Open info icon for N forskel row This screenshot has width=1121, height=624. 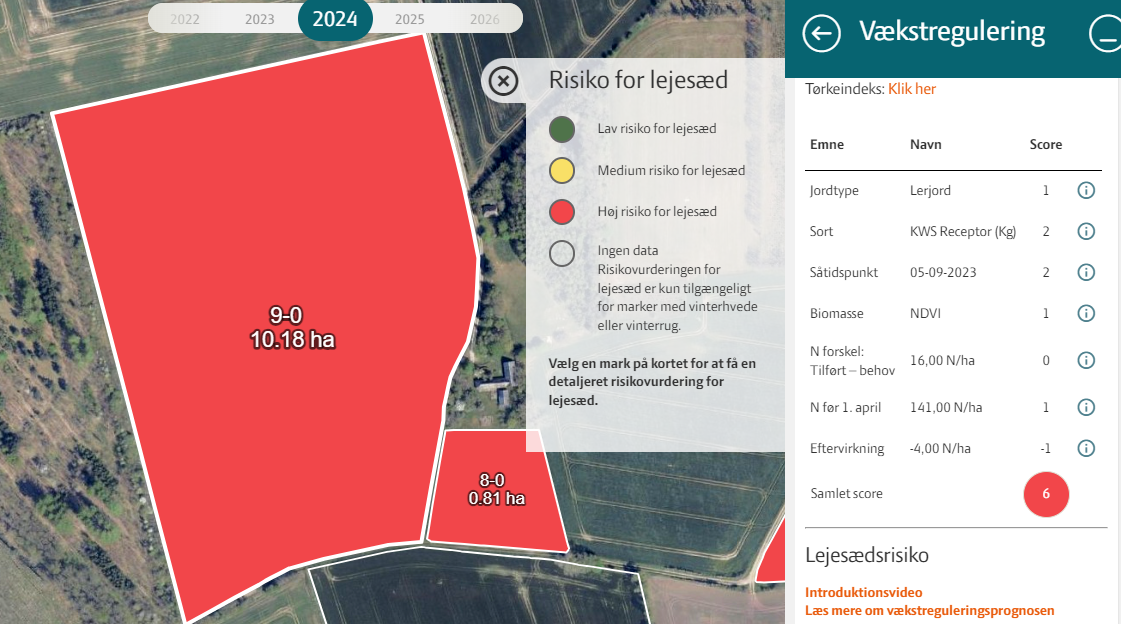pyautogui.click(x=1086, y=360)
